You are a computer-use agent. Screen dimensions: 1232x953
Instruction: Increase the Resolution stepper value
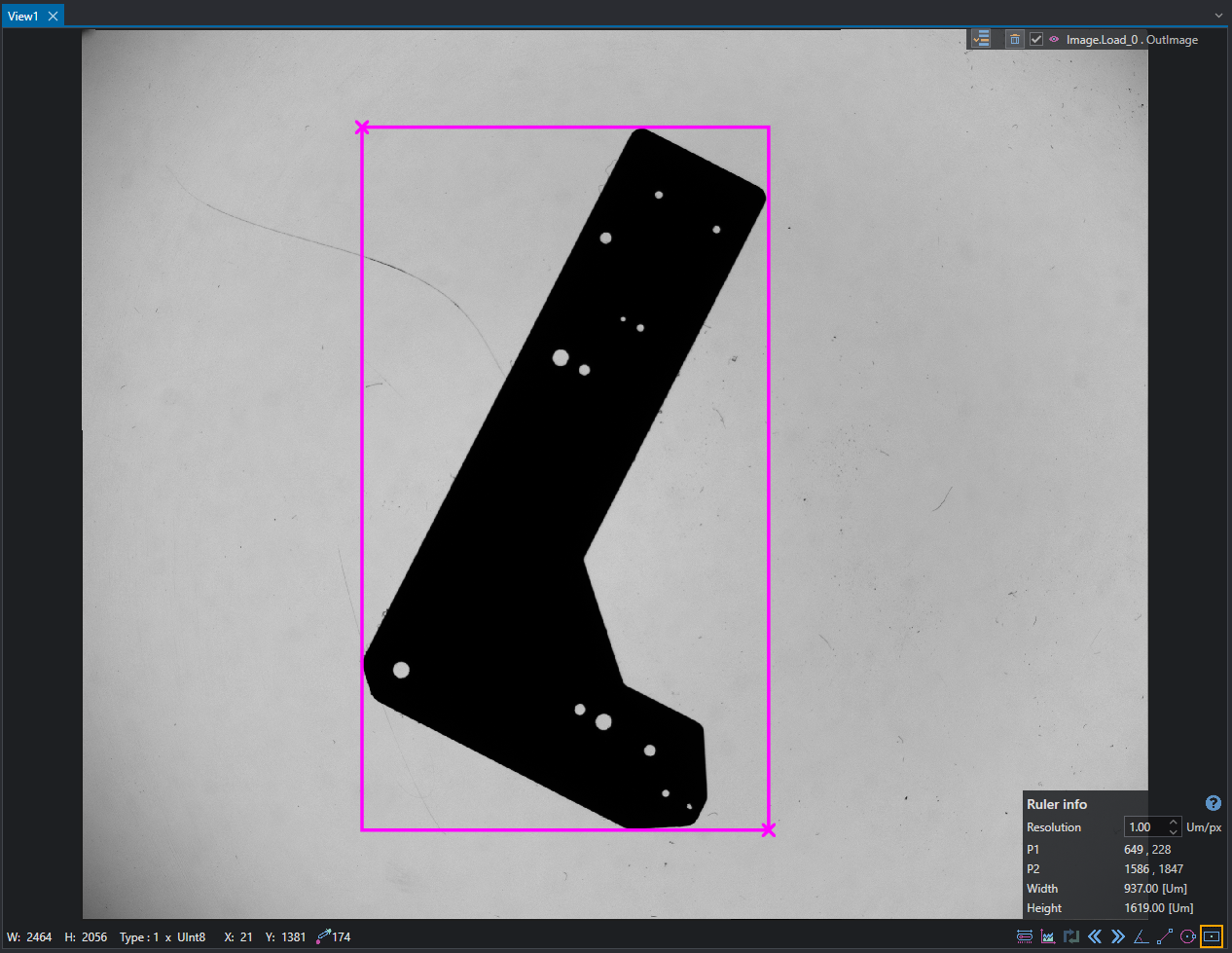1174,823
